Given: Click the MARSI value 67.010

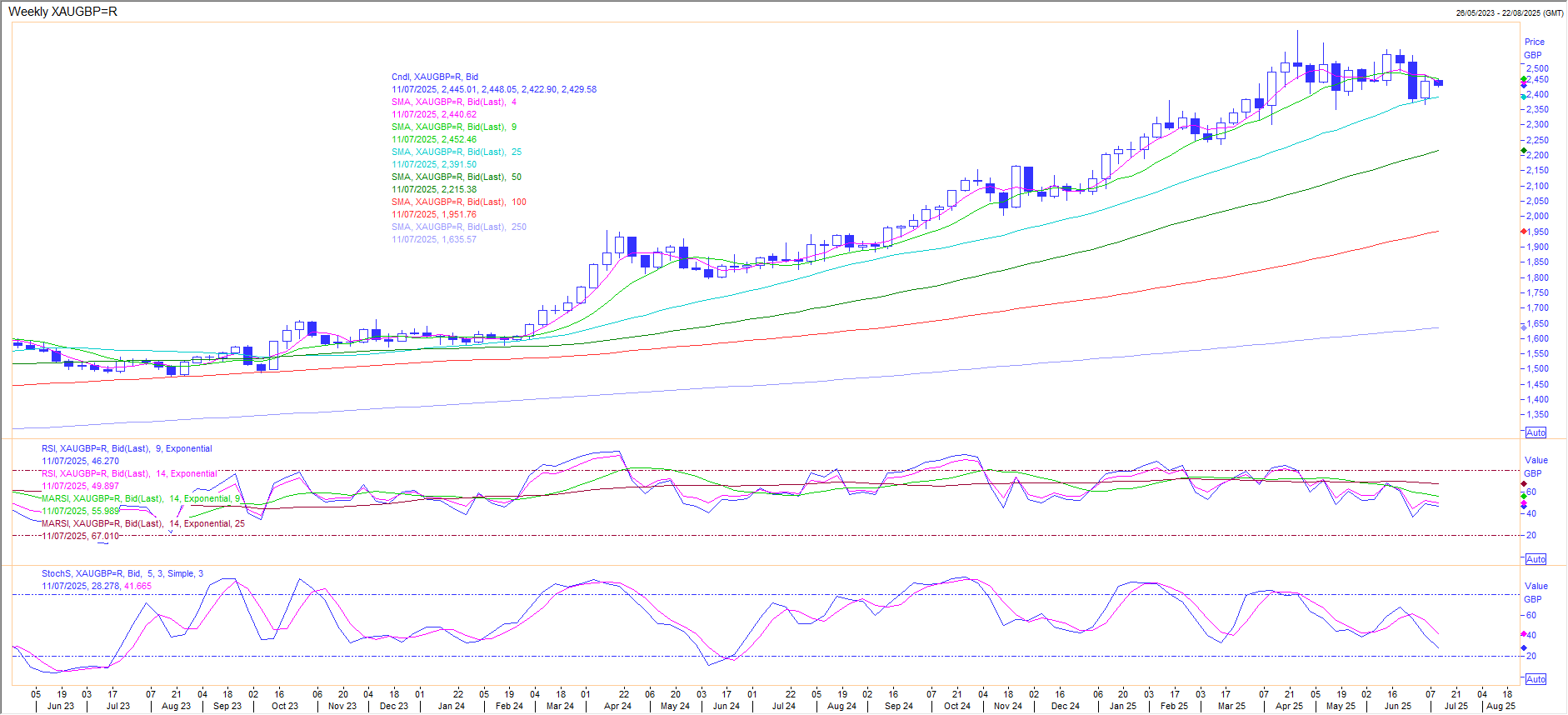Looking at the screenshot, I should point(105,536).
